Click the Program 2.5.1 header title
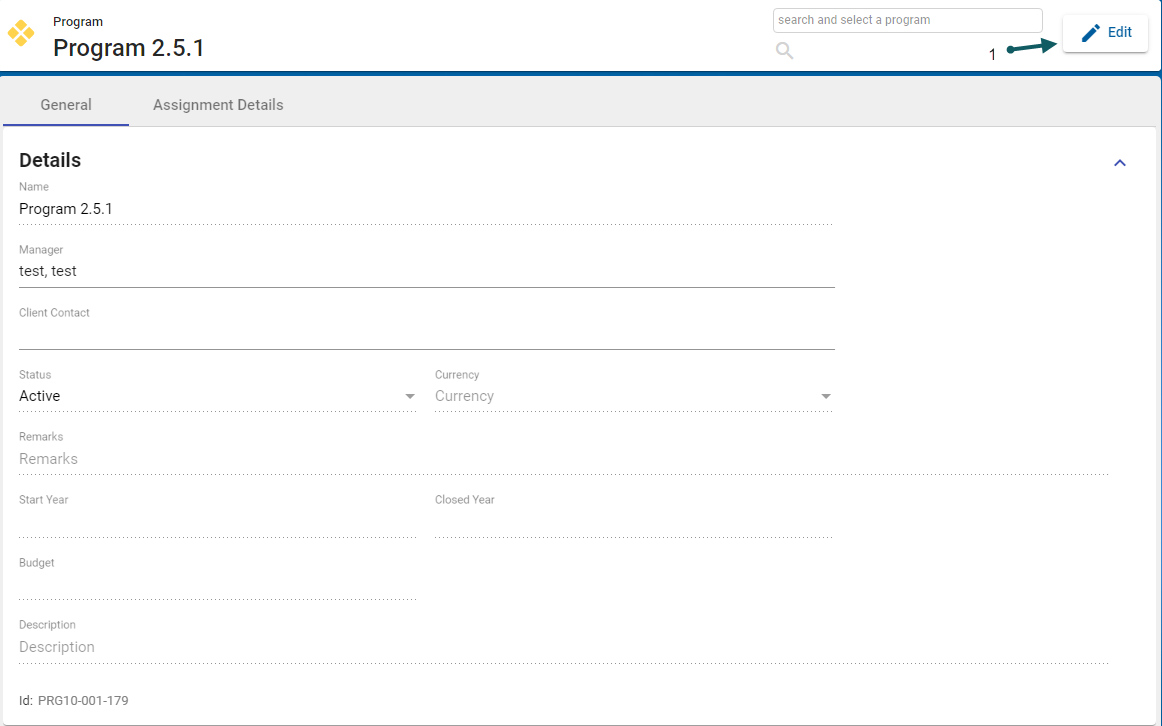Image resolution: width=1162 pixels, height=726 pixels. [129, 48]
